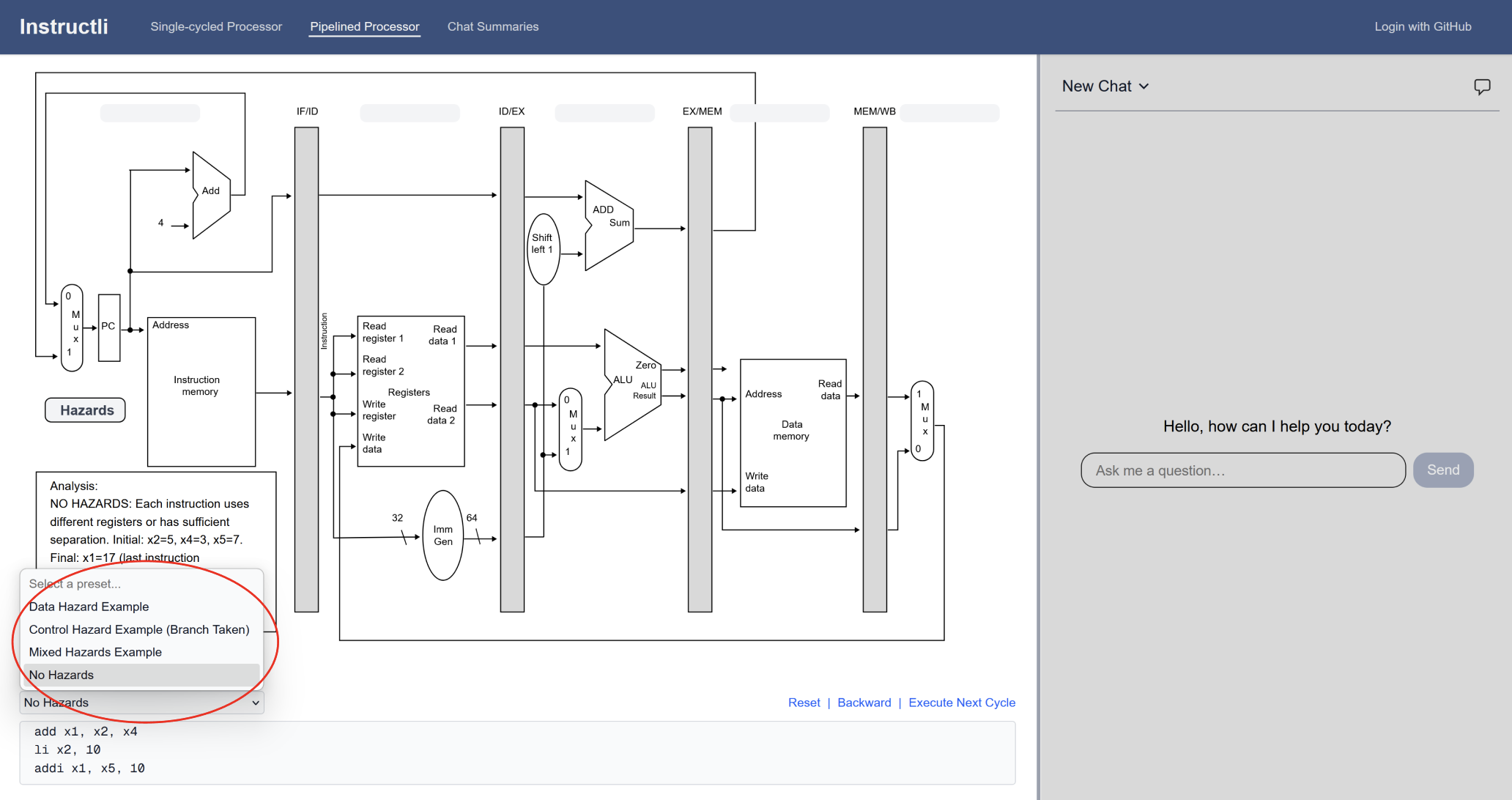Viewport: 1512px width, 800px height.
Task: Focus the Ask me a question field
Action: click(x=1243, y=470)
